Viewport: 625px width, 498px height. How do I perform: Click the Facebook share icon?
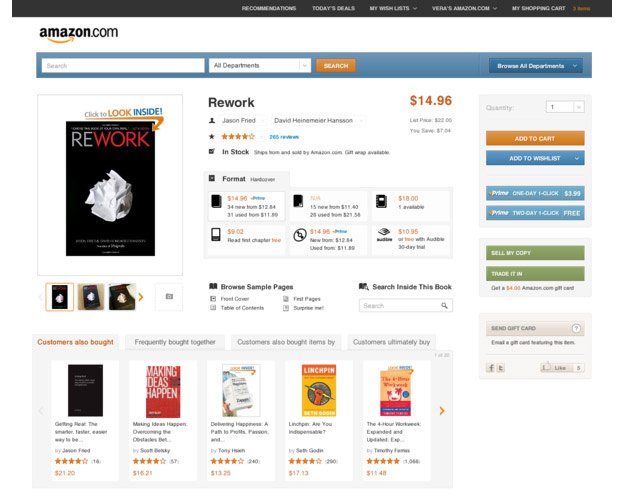(491, 368)
